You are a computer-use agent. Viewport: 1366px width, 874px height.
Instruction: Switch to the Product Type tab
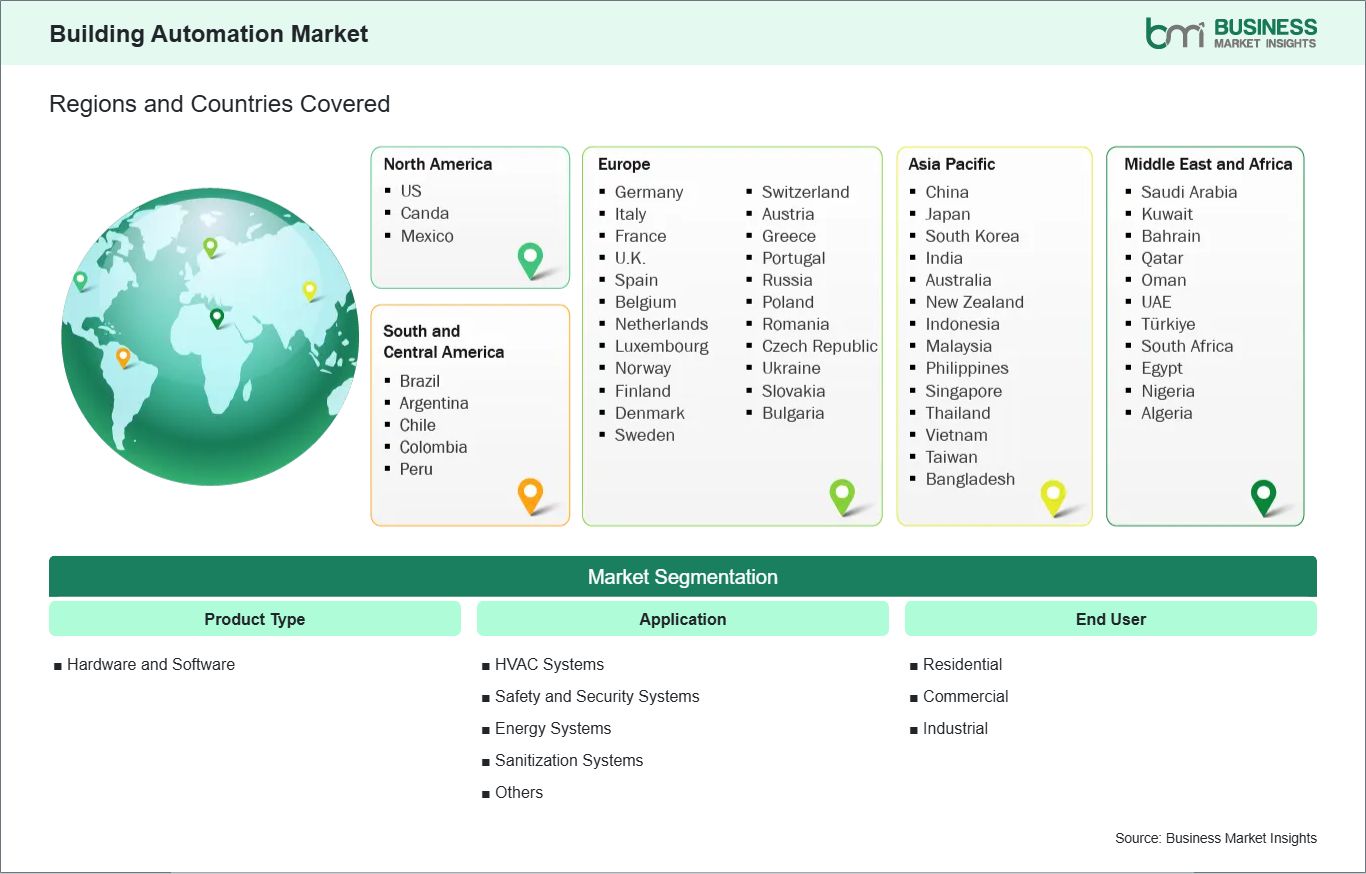[254, 618]
